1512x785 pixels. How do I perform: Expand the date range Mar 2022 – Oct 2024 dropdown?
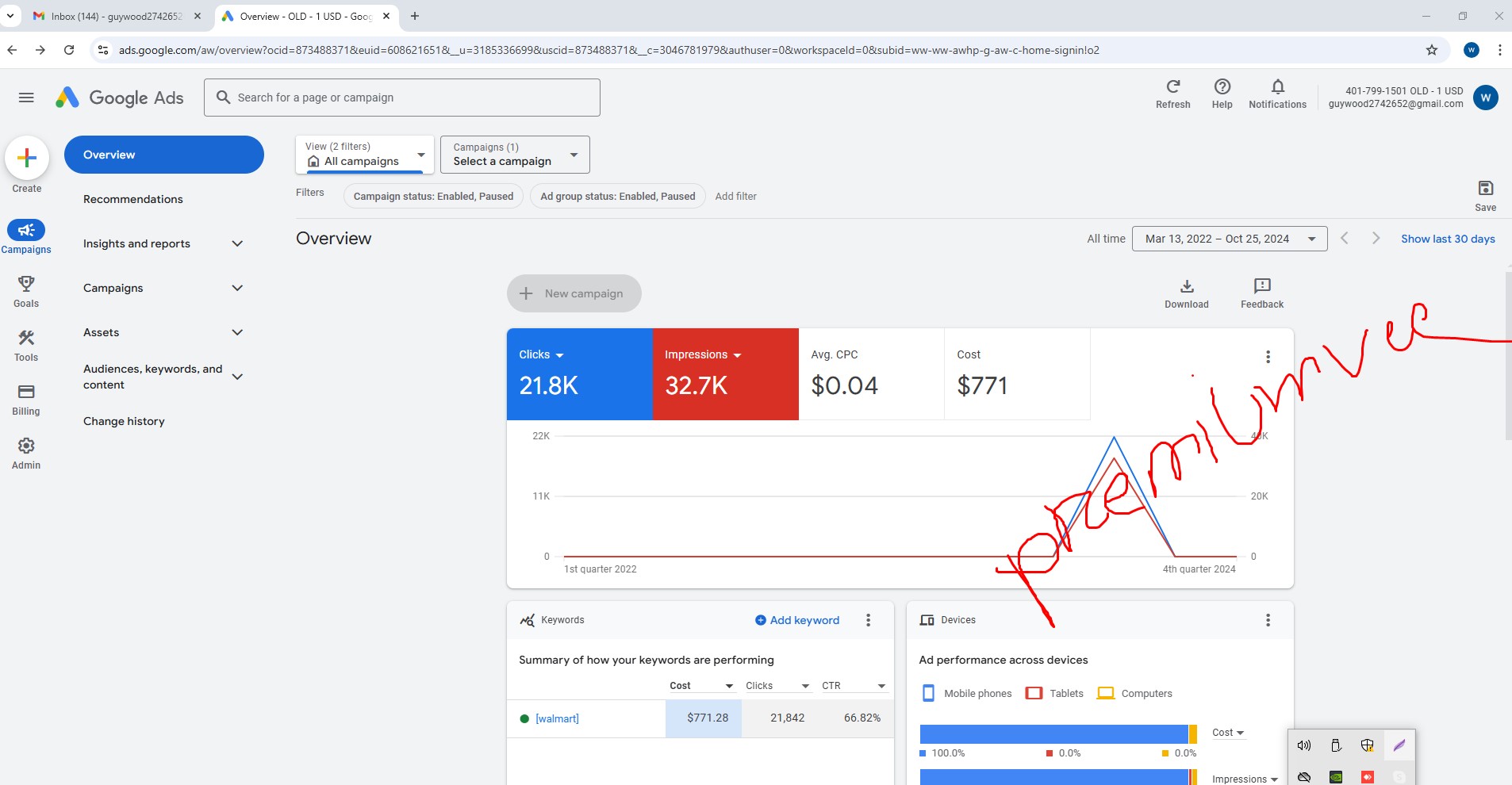click(x=1230, y=238)
